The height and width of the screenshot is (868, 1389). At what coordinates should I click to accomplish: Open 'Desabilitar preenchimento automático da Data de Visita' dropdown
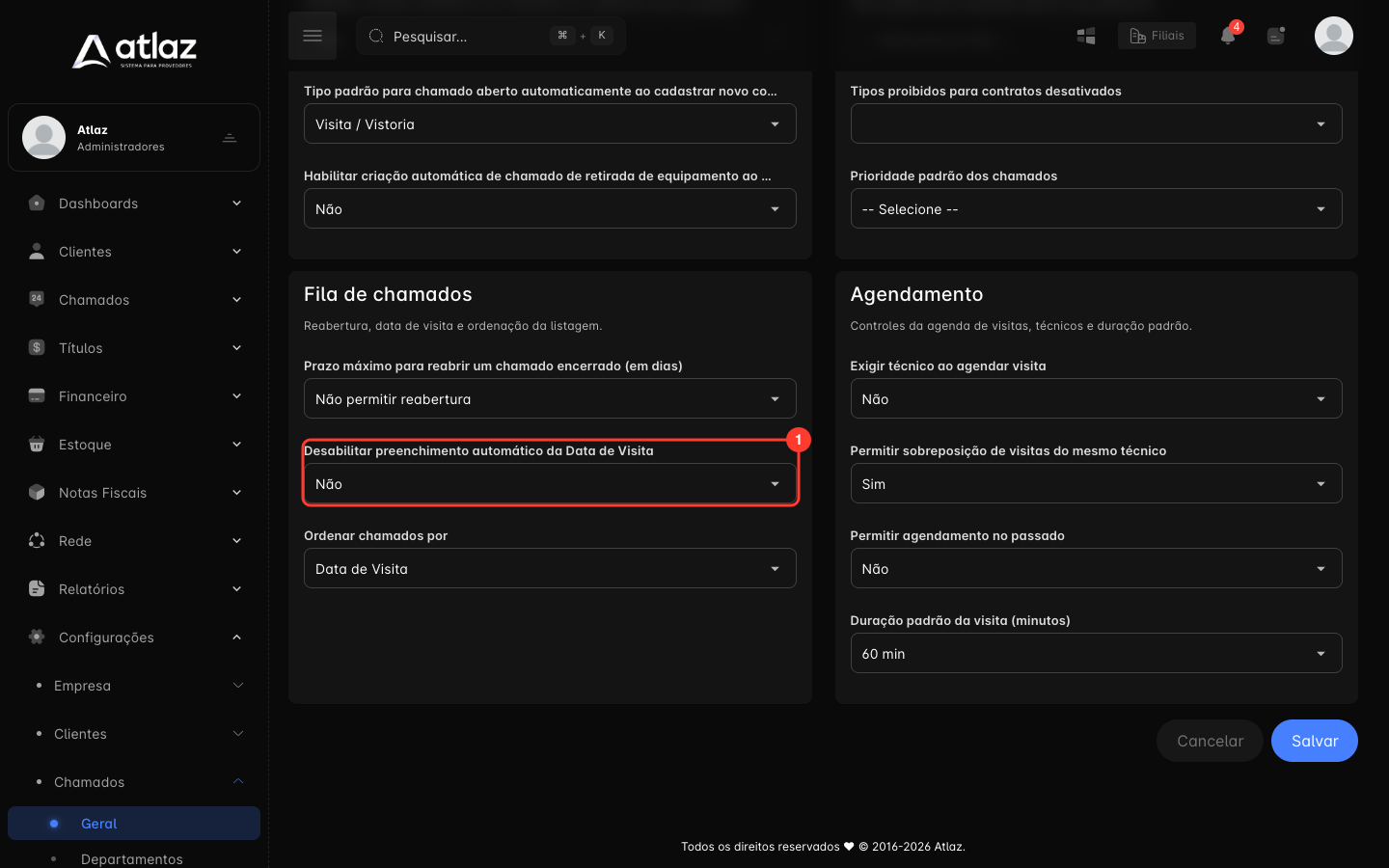click(550, 483)
